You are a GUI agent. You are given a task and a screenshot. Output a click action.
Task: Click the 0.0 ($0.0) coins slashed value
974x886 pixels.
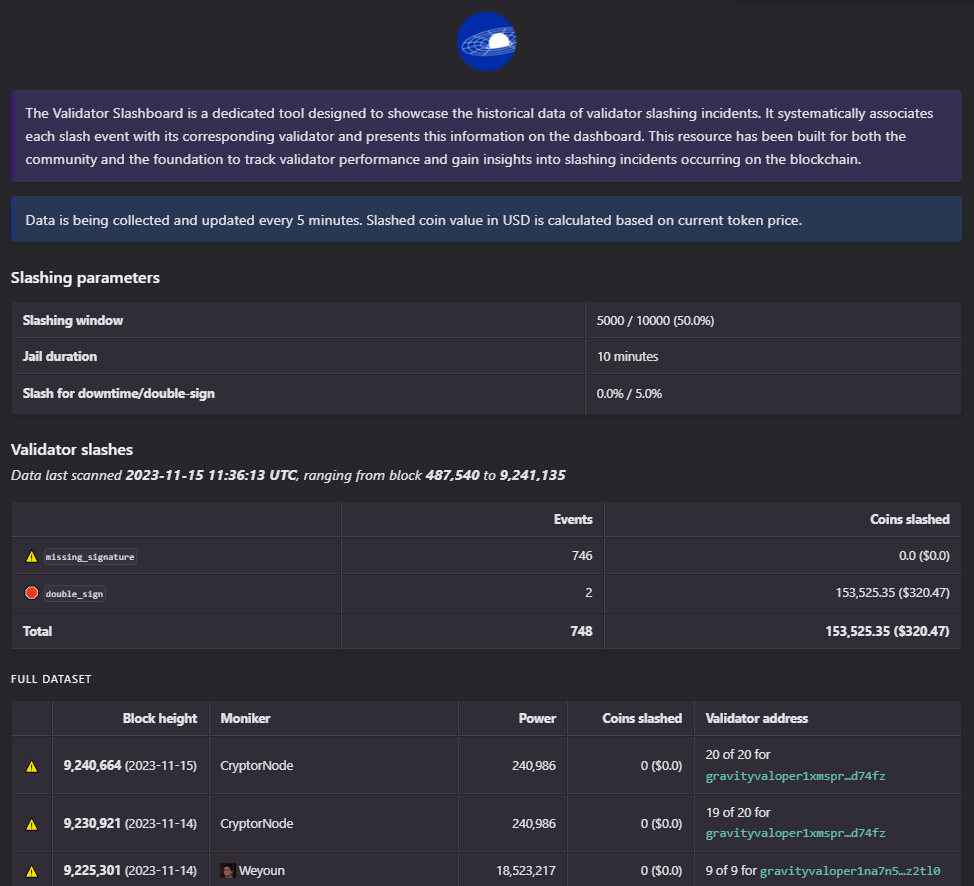(x=924, y=555)
